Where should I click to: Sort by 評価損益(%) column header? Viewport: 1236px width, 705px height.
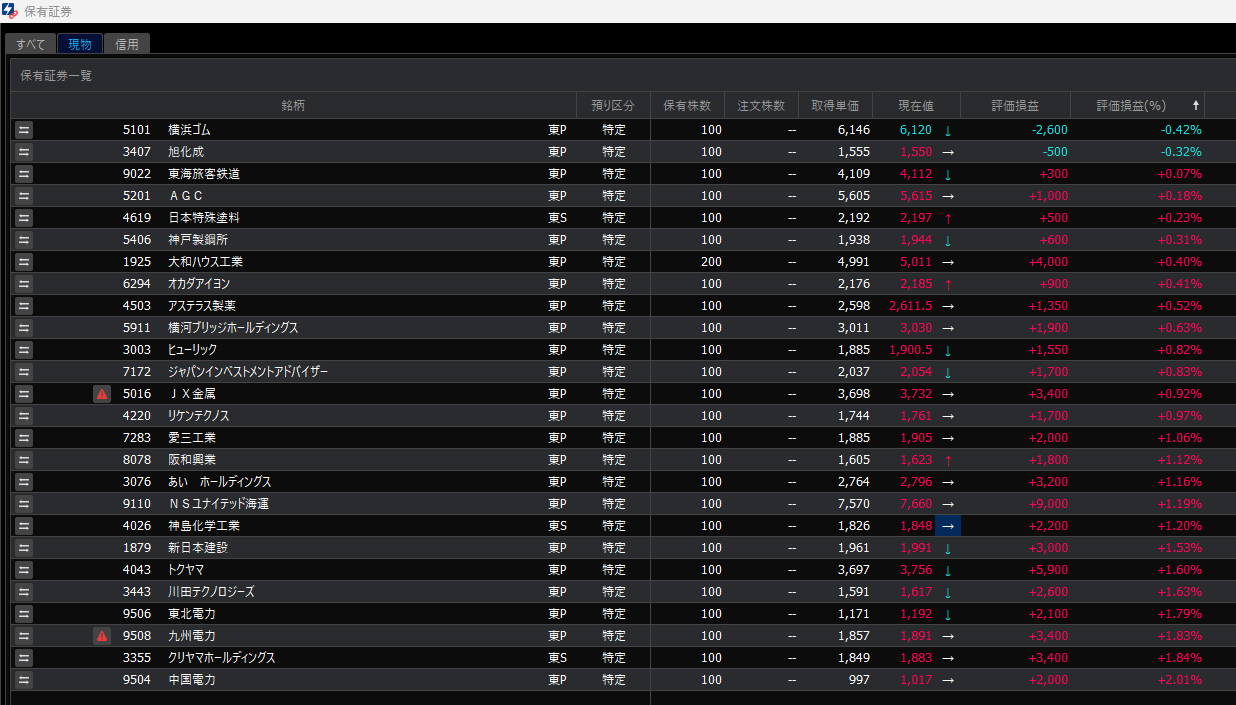point(1130,106)
